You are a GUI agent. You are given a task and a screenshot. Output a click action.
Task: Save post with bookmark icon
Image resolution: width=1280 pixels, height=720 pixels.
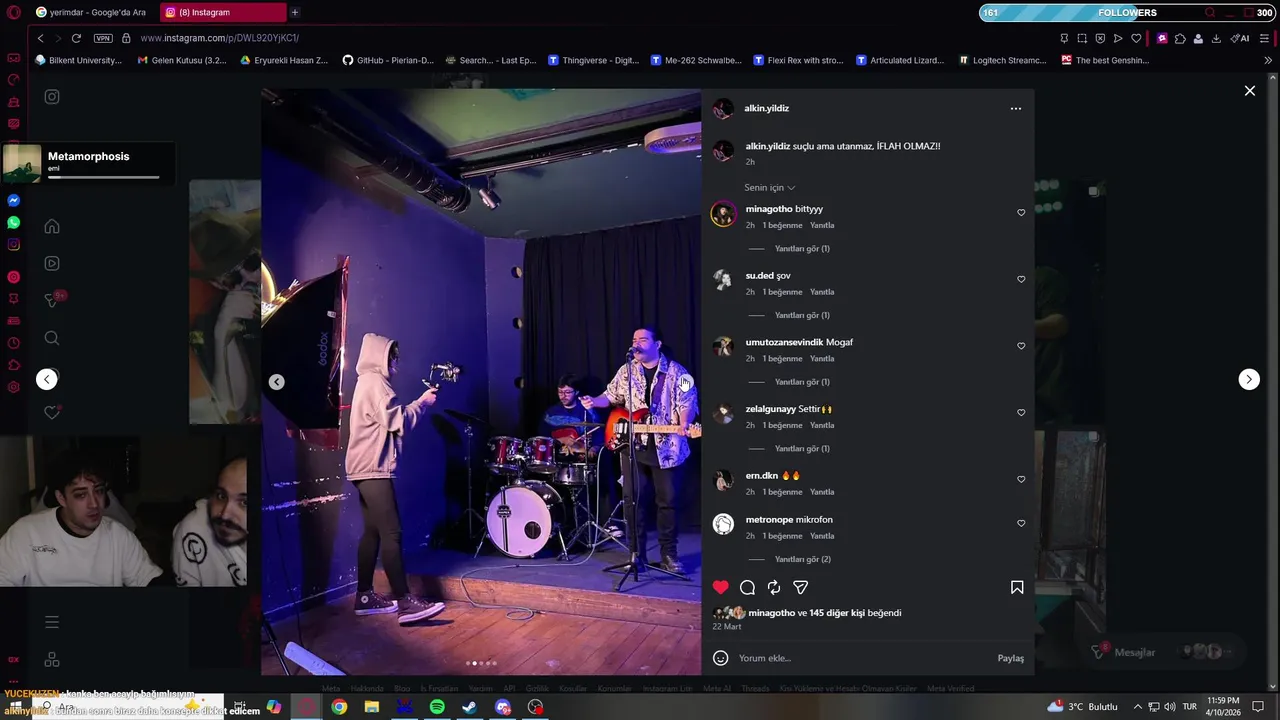coord(1017,587)
